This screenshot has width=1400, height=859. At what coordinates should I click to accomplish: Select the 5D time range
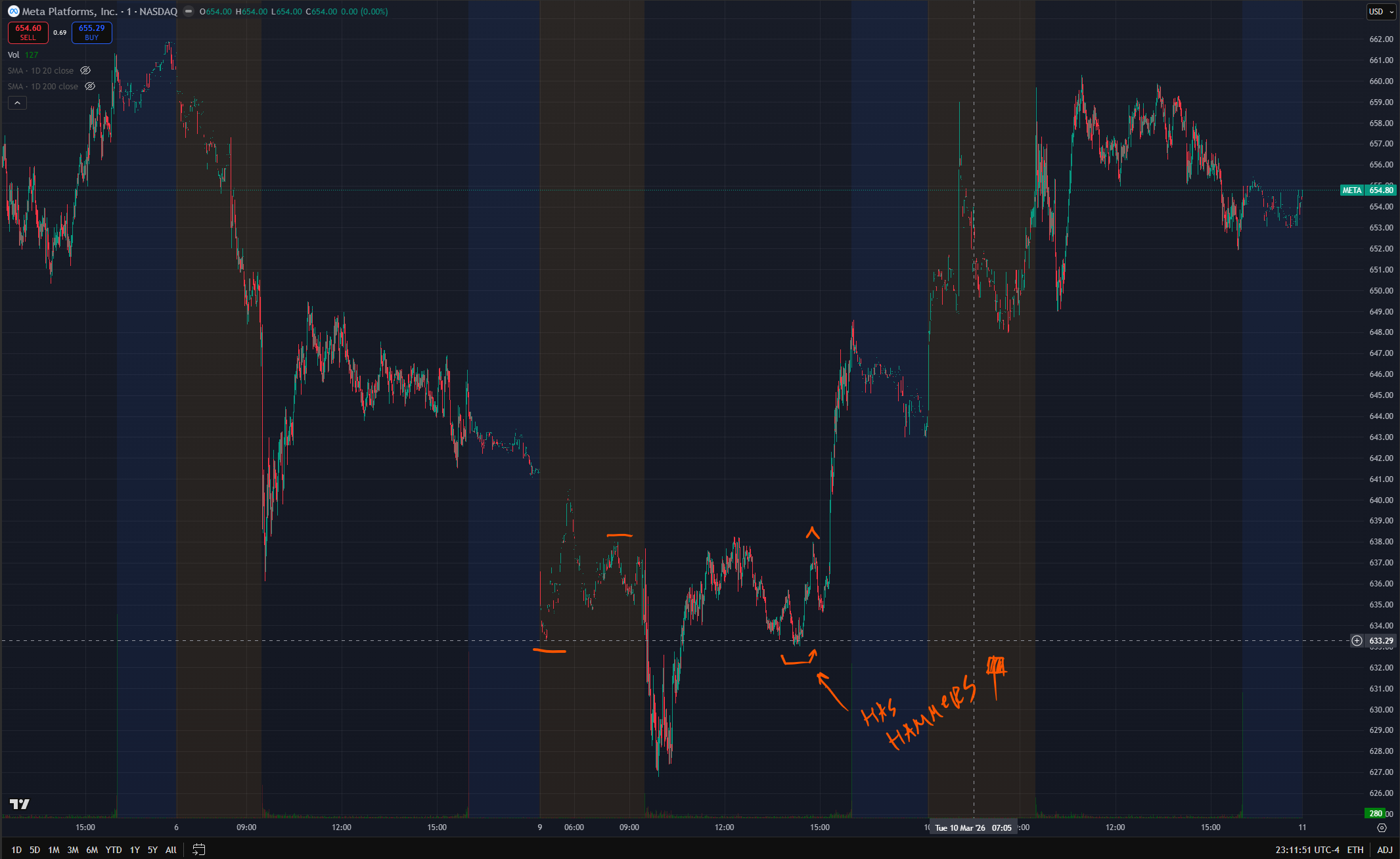click(35, 850)
